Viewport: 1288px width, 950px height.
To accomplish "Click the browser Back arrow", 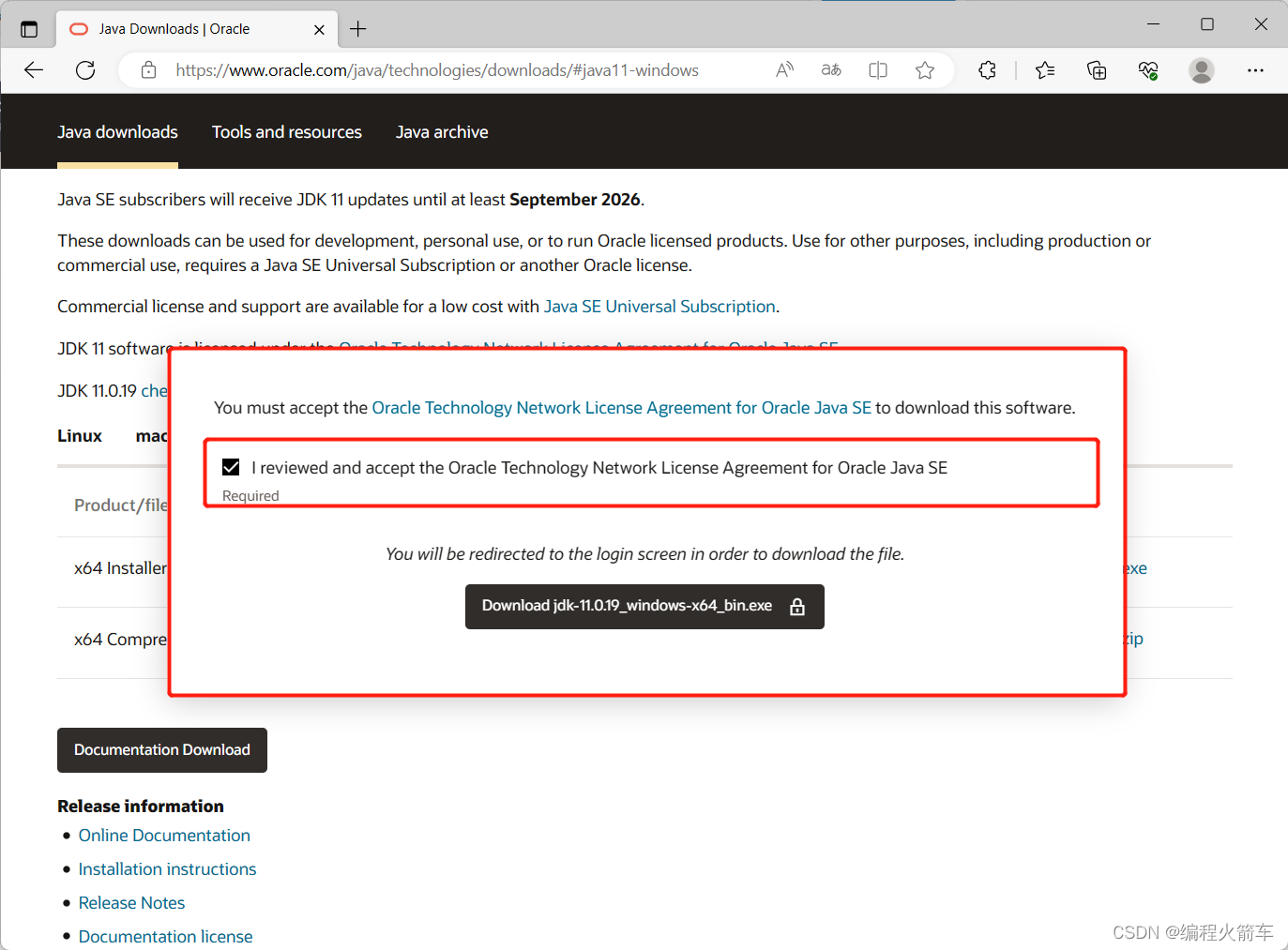I will pyautogui.click(x=34, y=70).
